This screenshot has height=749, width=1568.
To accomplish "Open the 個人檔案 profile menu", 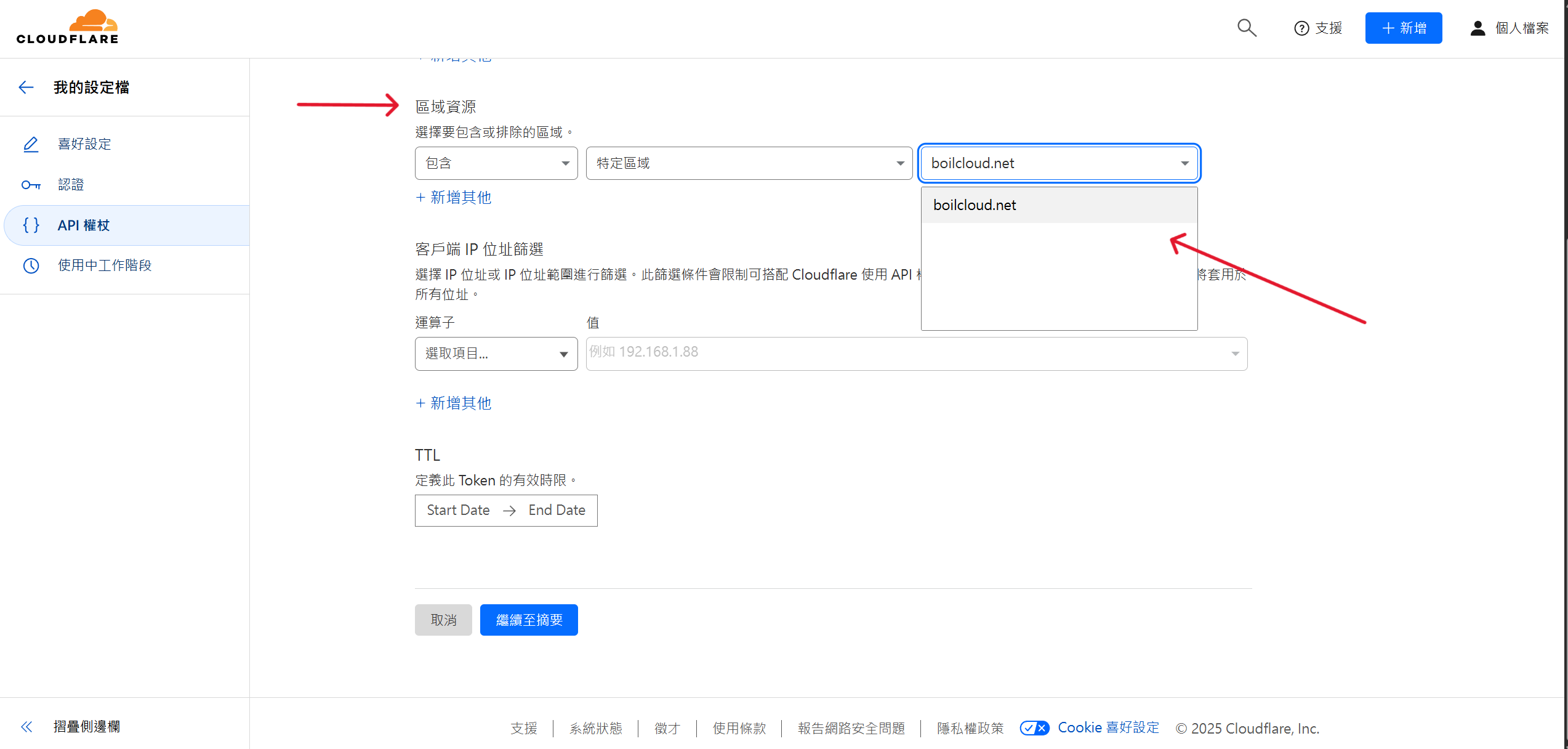I will pos(1510,28).
